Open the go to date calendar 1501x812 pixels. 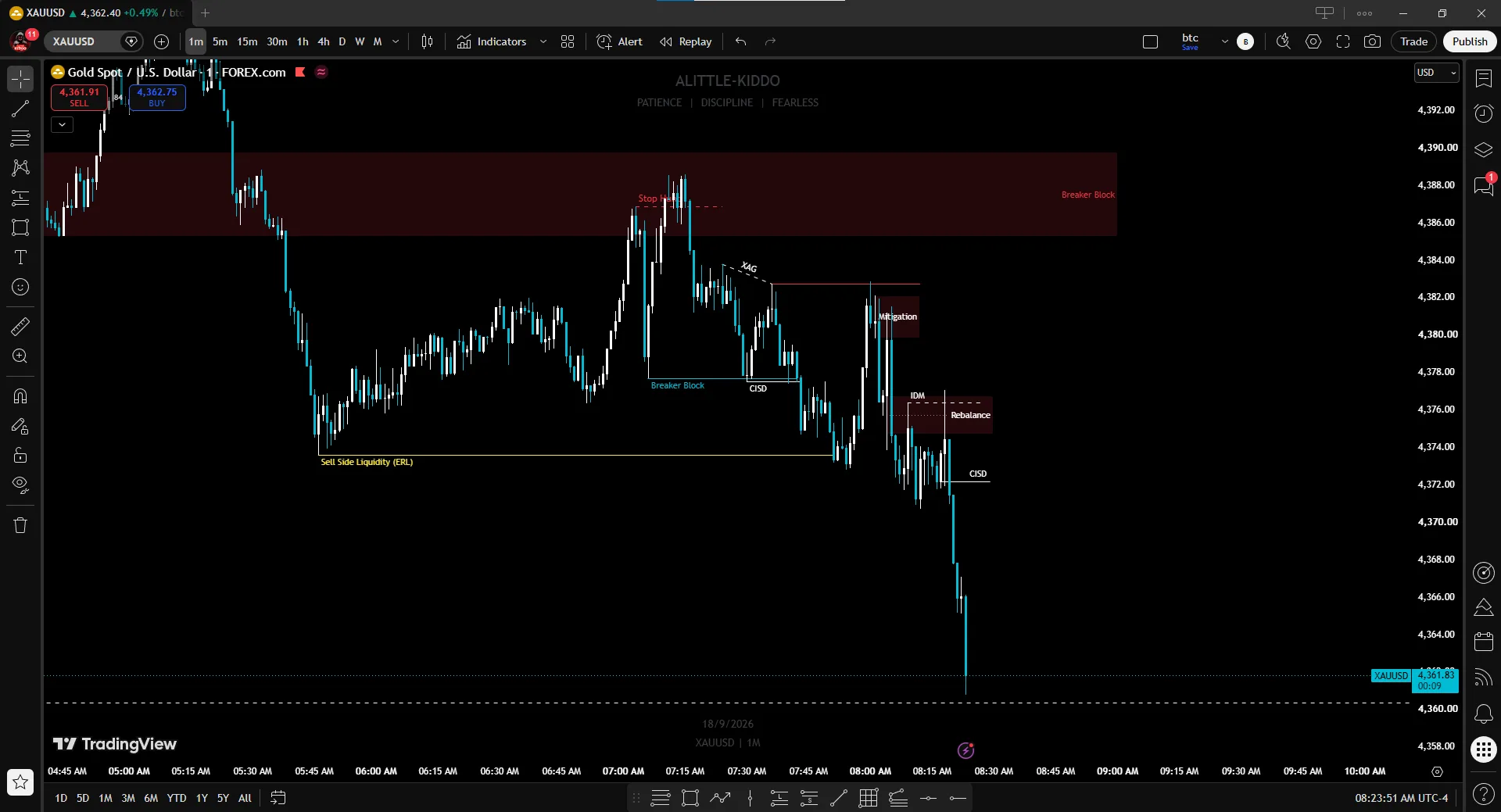click(278, 798)
